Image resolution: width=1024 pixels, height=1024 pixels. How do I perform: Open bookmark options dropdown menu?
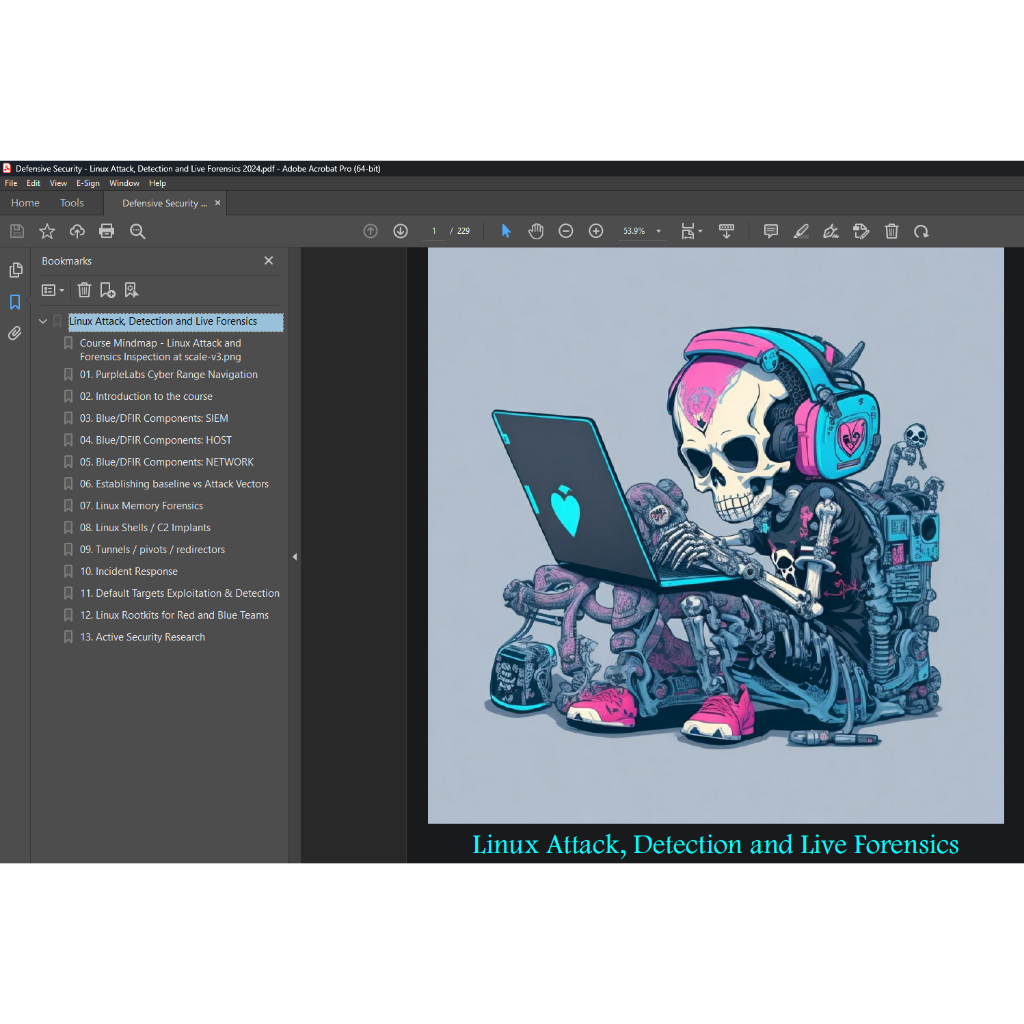(x=53, y=290)
